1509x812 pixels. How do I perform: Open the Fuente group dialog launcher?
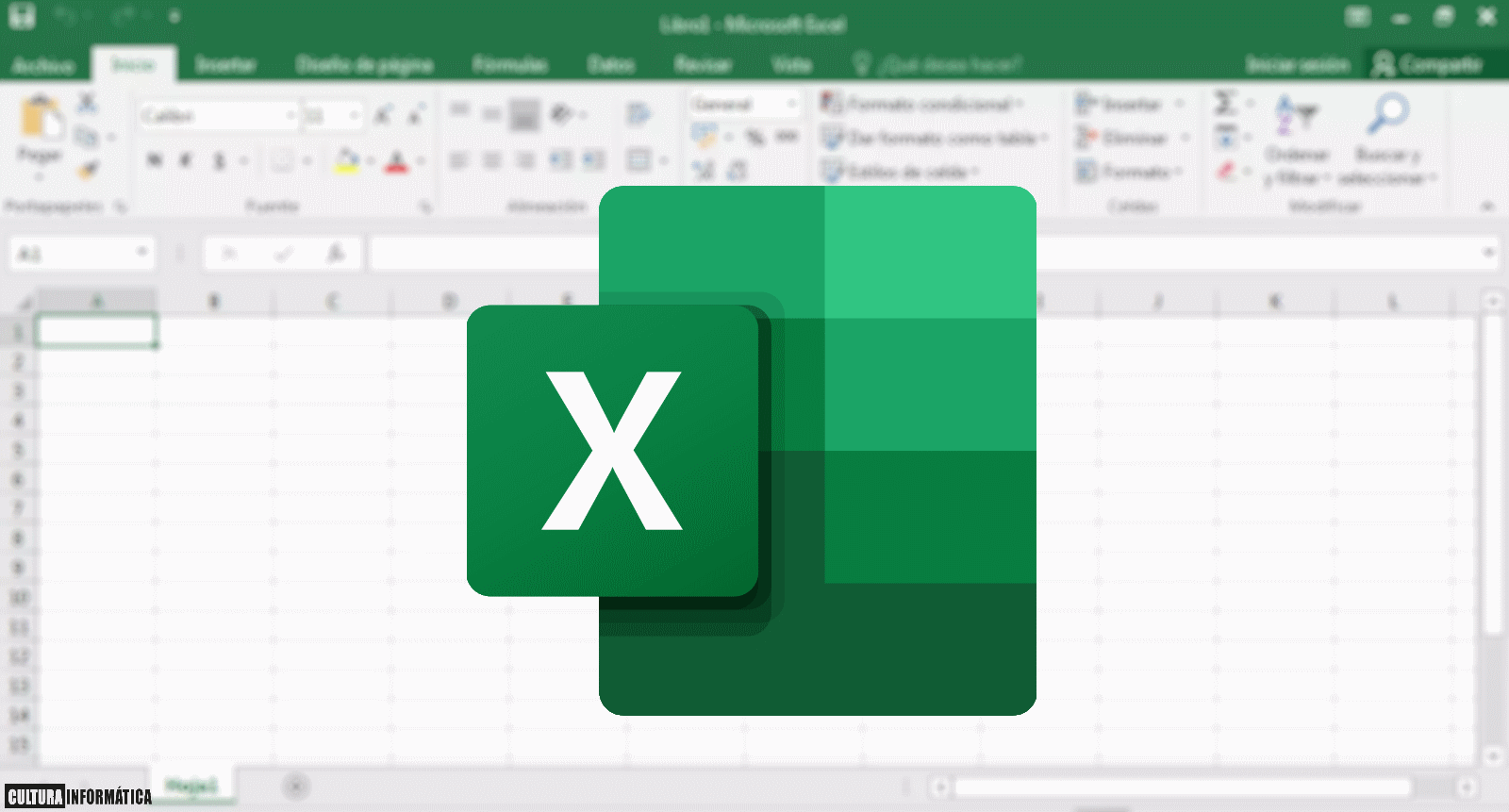coord(425,207)
